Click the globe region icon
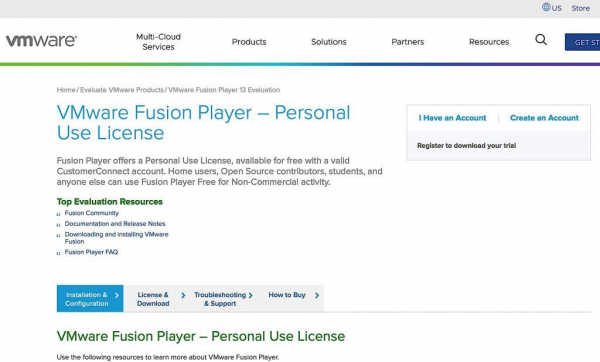600x362 pixels. [546, 7]
